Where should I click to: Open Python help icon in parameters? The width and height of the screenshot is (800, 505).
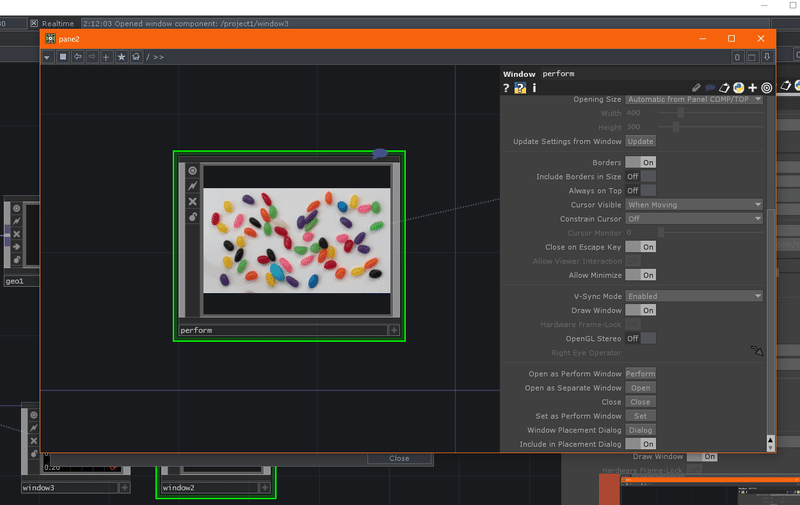pos(520,88)
